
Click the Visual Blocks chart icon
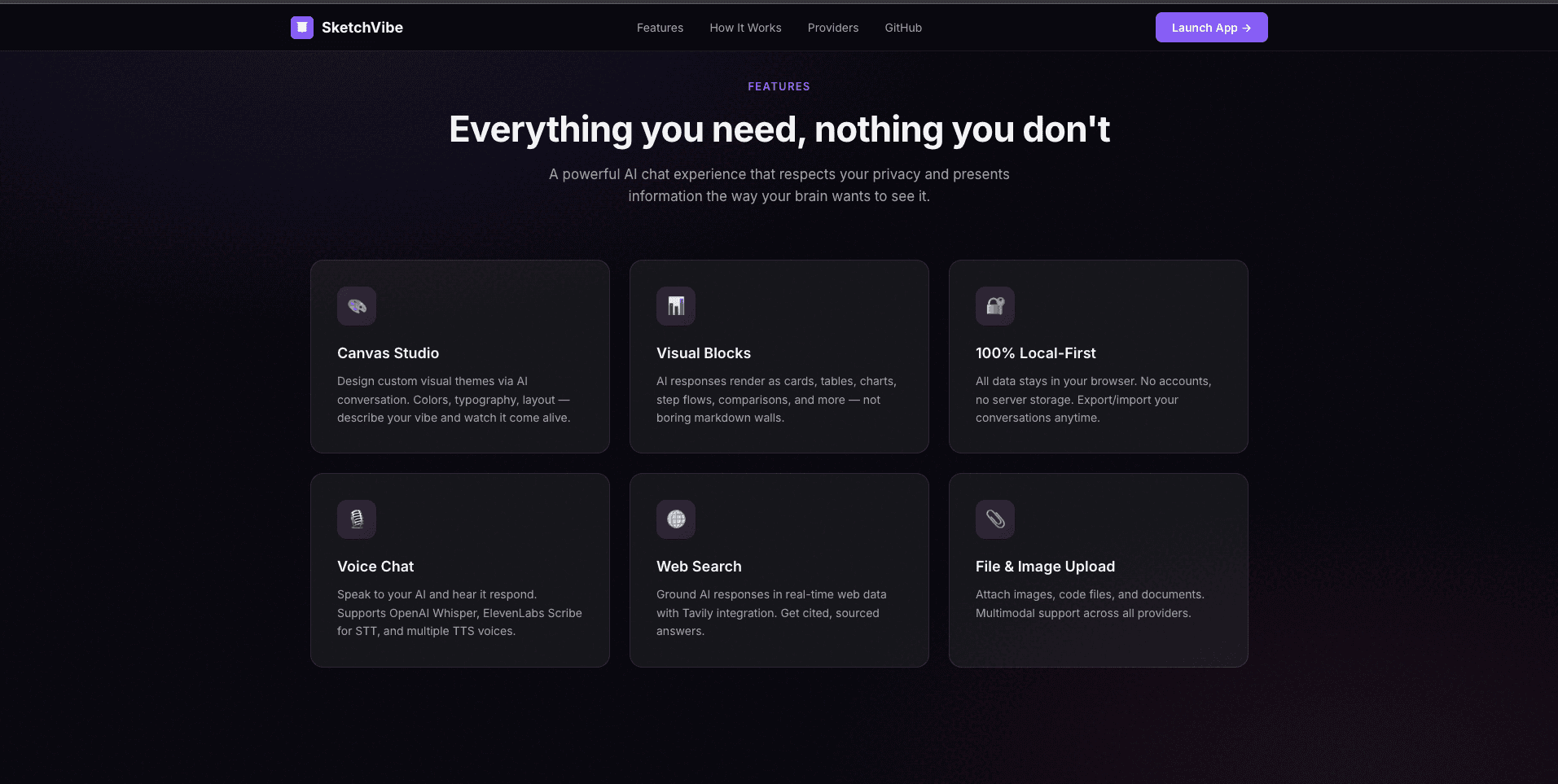(x=675, y=306)
